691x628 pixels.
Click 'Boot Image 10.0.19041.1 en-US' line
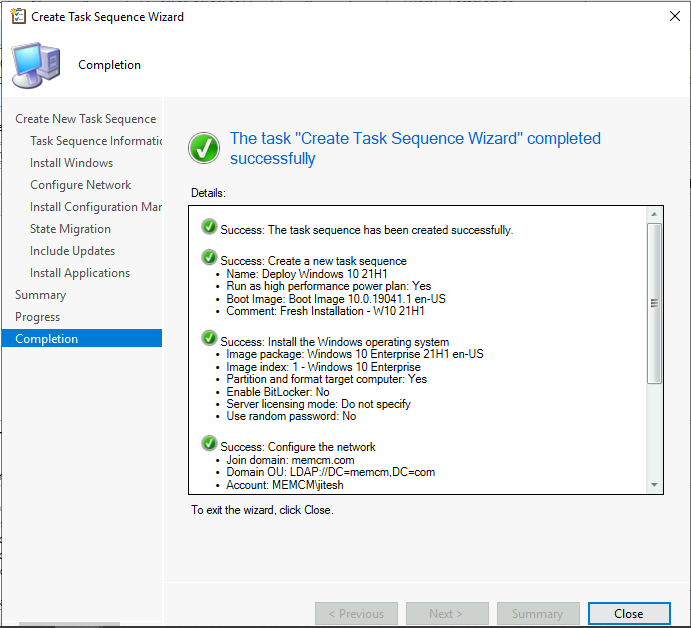[336, 299]
